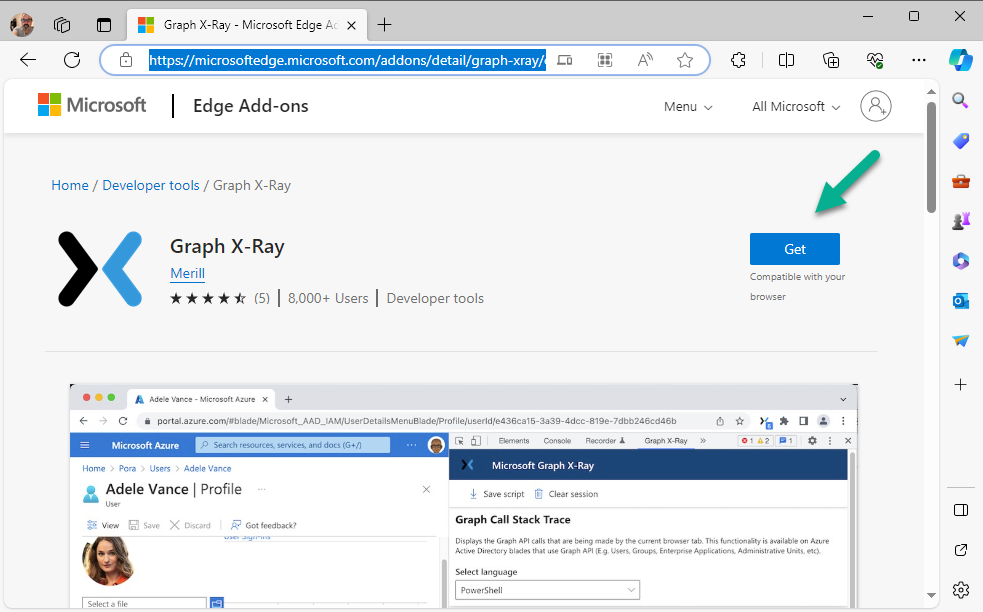The height and width of the screenshot is (612, 983).
Task: Expand the All Microsoft dropdown
Action: (796, 107)
